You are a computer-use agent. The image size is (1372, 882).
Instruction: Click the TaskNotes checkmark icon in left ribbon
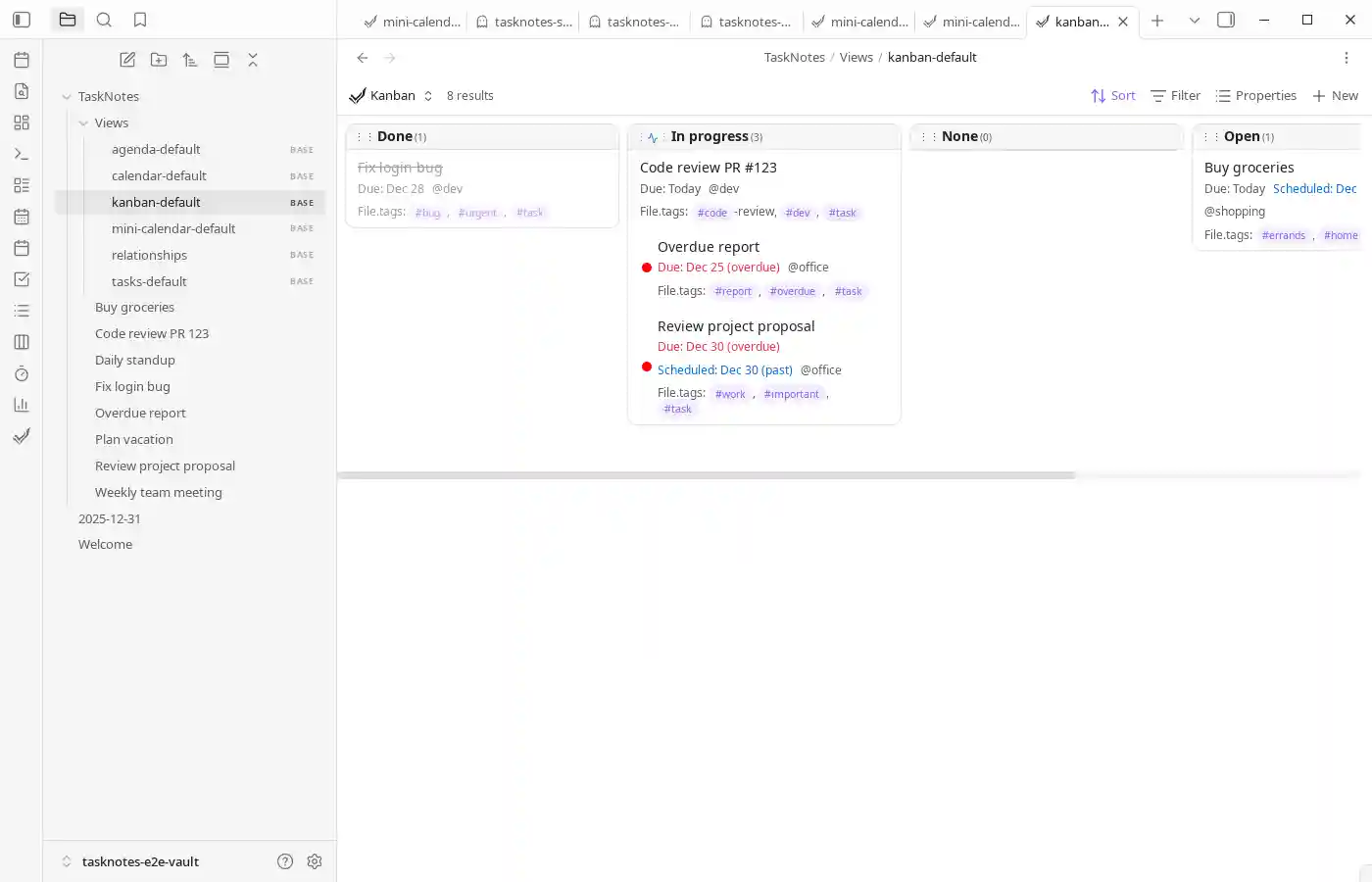tap(22, 436)
